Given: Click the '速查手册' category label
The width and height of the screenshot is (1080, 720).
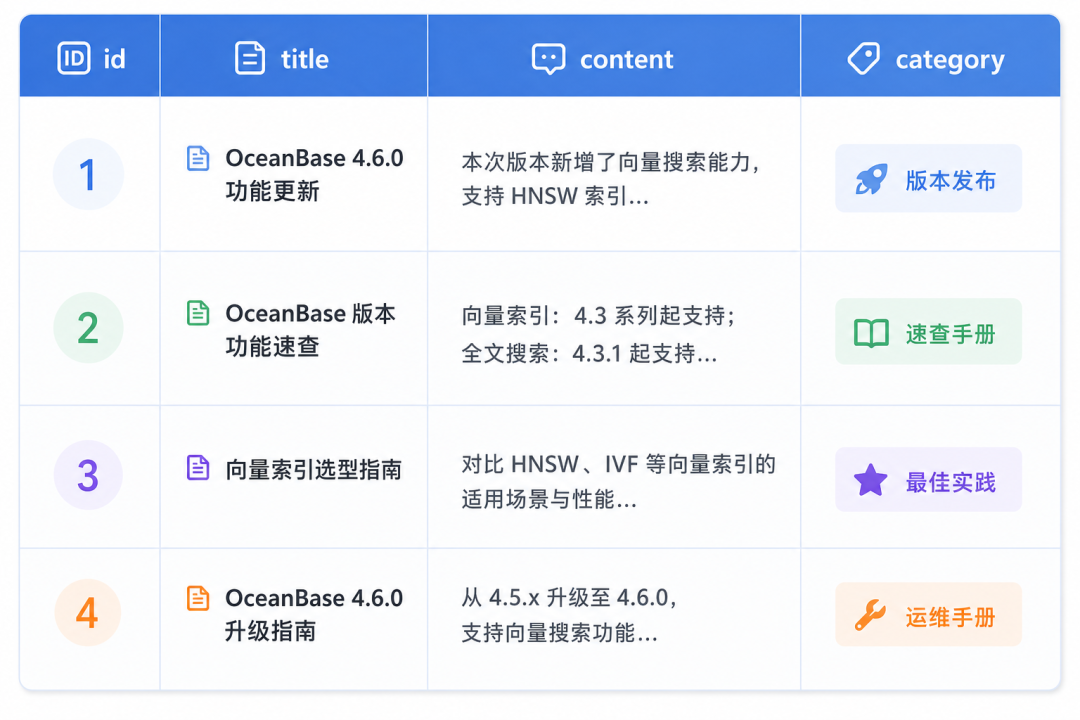Looking at the screenshot, I should pyautogui.click(x=951, y=334).
